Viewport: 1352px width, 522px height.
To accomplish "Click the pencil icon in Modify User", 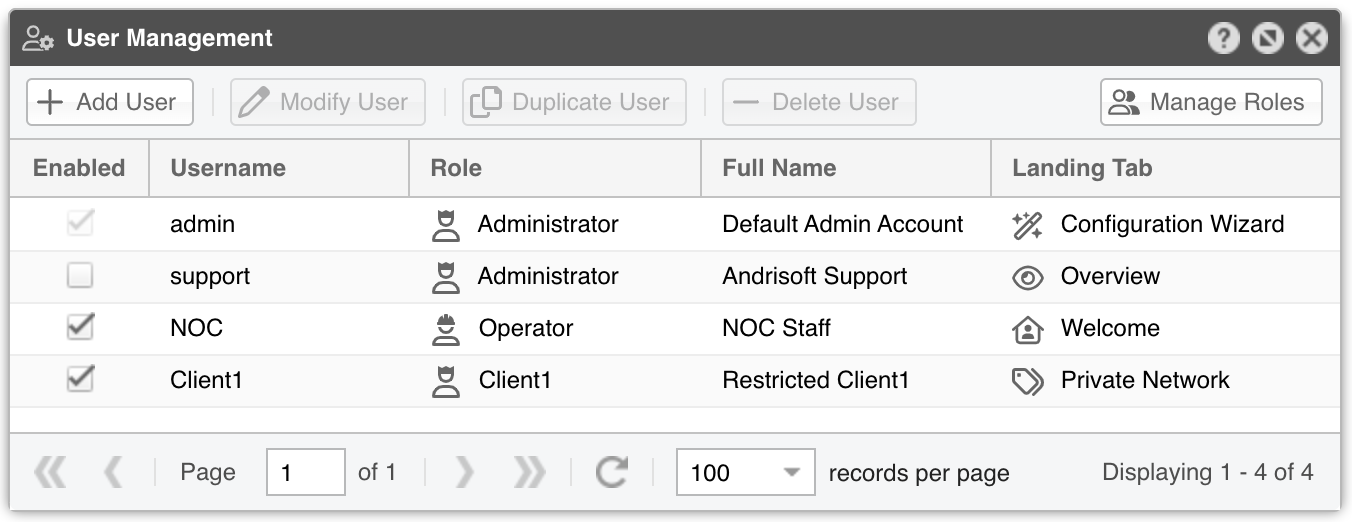I will [x=254, y=102].
